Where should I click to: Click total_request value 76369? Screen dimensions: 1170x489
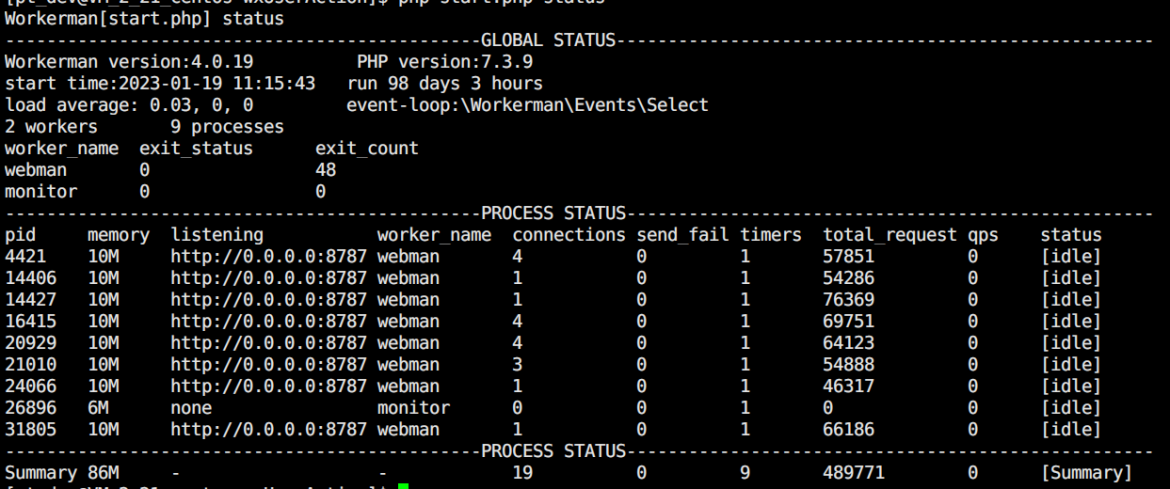[x=848, y=300]
